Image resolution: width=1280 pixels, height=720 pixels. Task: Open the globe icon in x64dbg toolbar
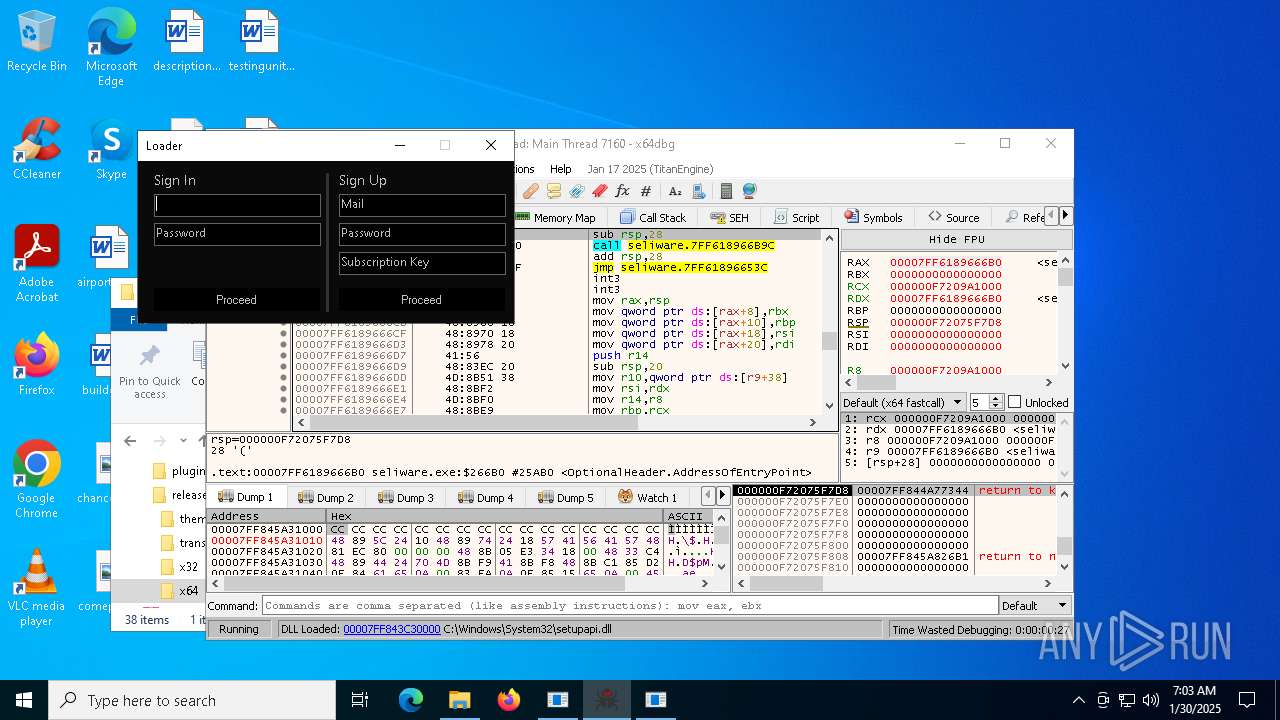(749, 191)
